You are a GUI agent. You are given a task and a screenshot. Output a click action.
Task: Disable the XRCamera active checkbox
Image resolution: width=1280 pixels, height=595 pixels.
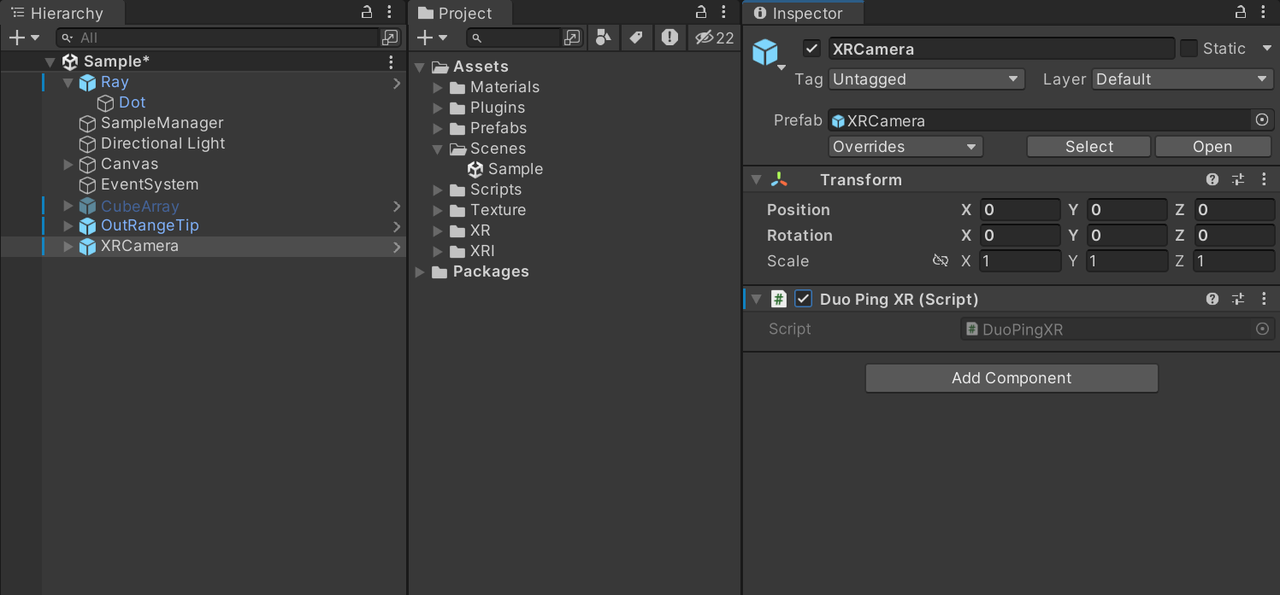pos(812,49)
